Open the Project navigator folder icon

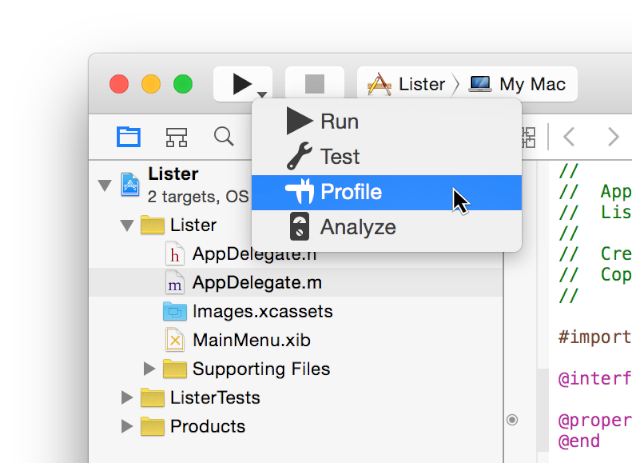129,137
